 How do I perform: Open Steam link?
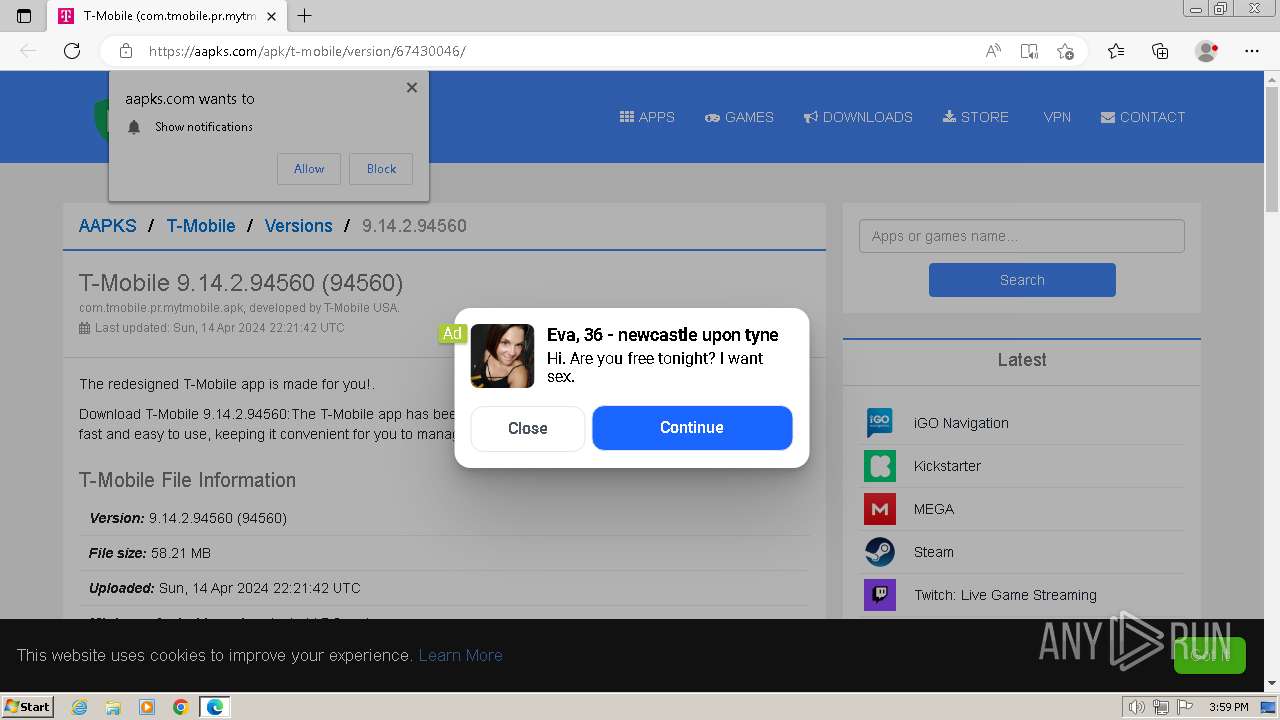click(934, 552)
